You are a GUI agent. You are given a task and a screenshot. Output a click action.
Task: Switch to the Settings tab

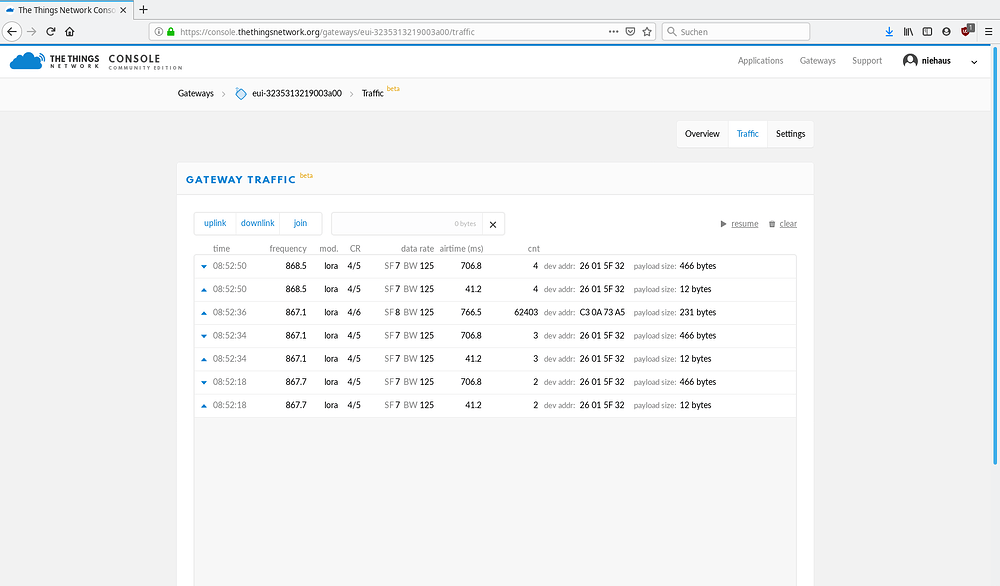(790, 134)
